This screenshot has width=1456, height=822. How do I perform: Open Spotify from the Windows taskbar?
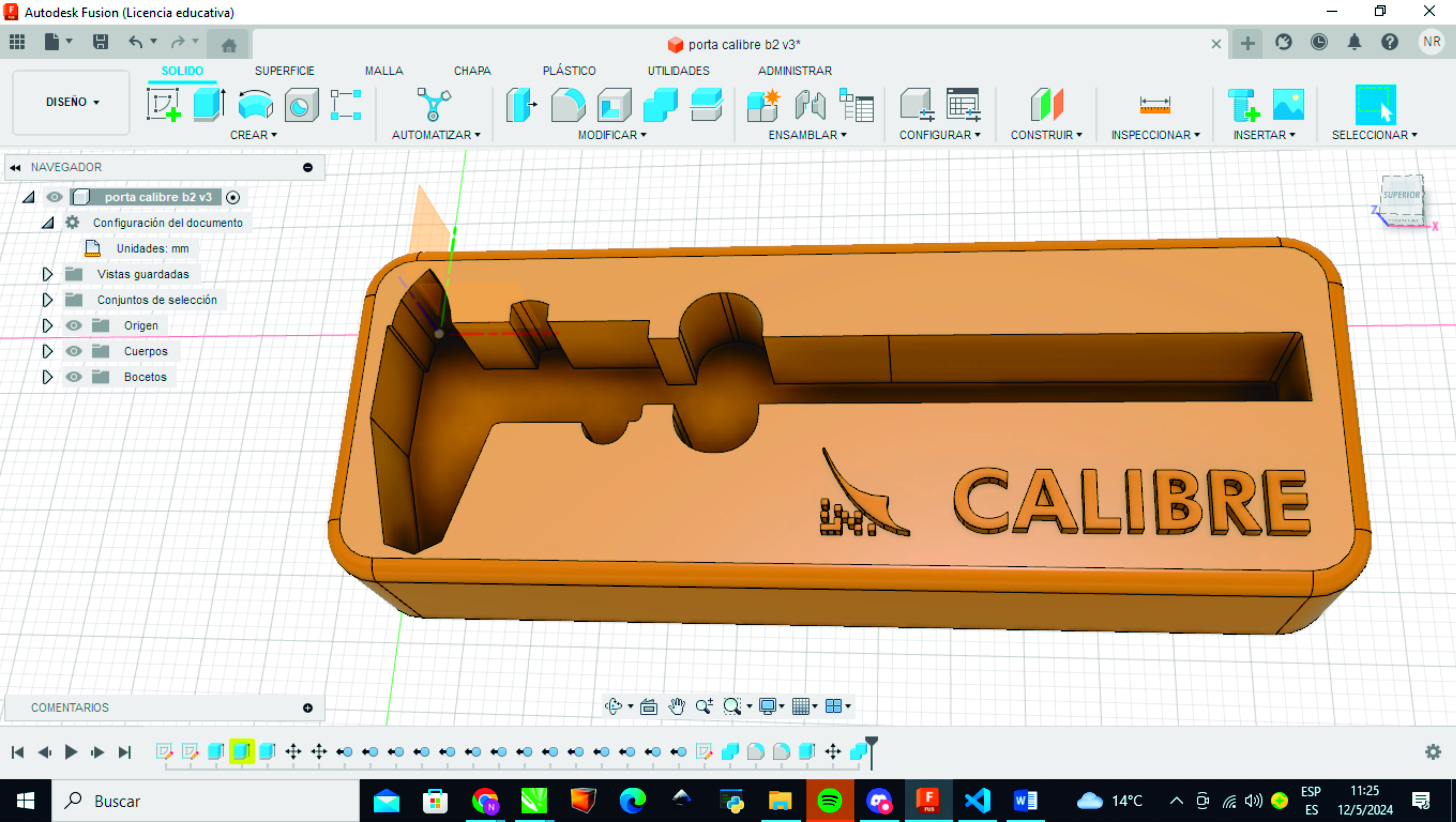point(830,800)
